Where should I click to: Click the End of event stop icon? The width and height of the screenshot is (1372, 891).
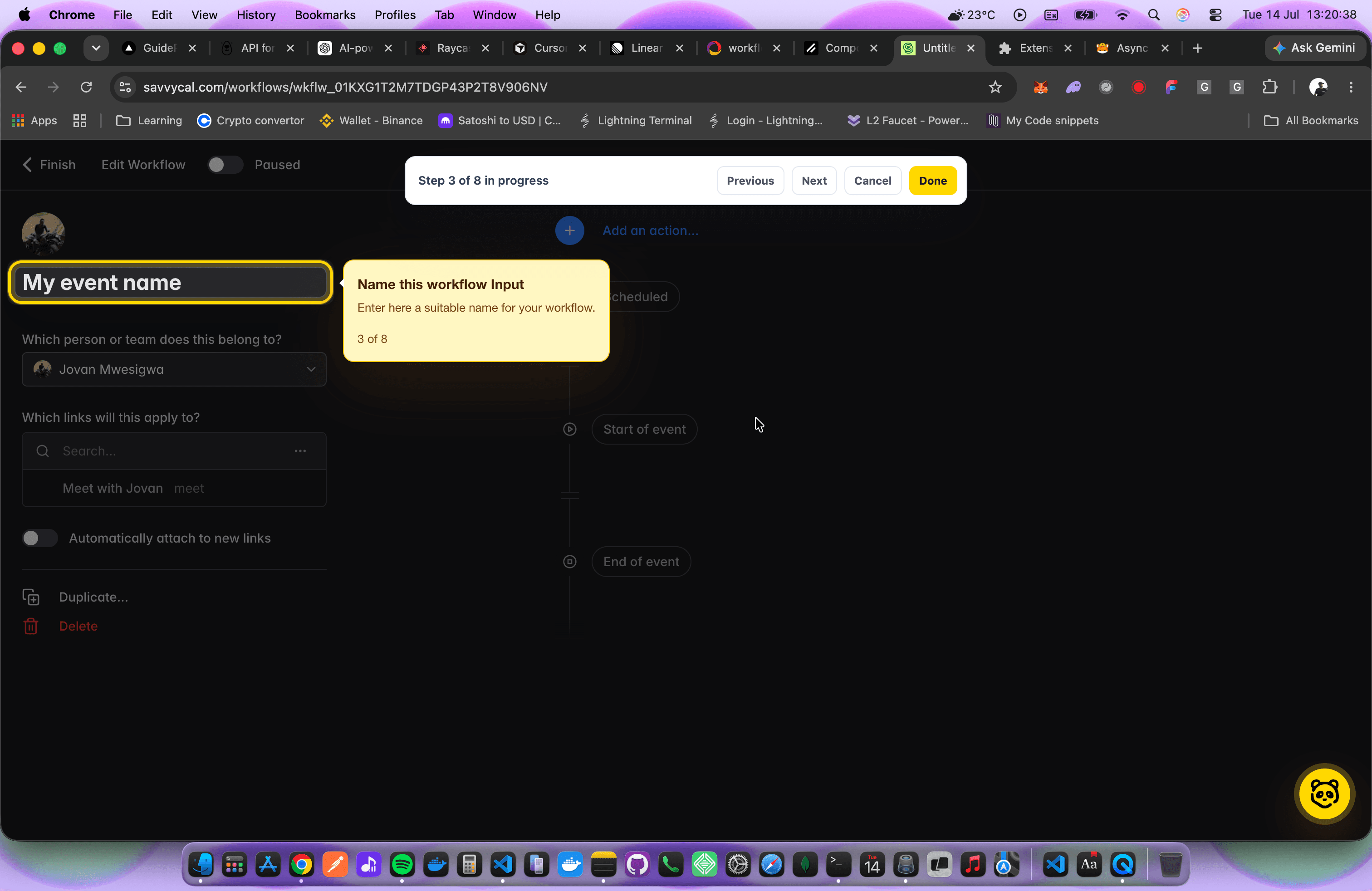pyautogui.click(x=569, y=562)
